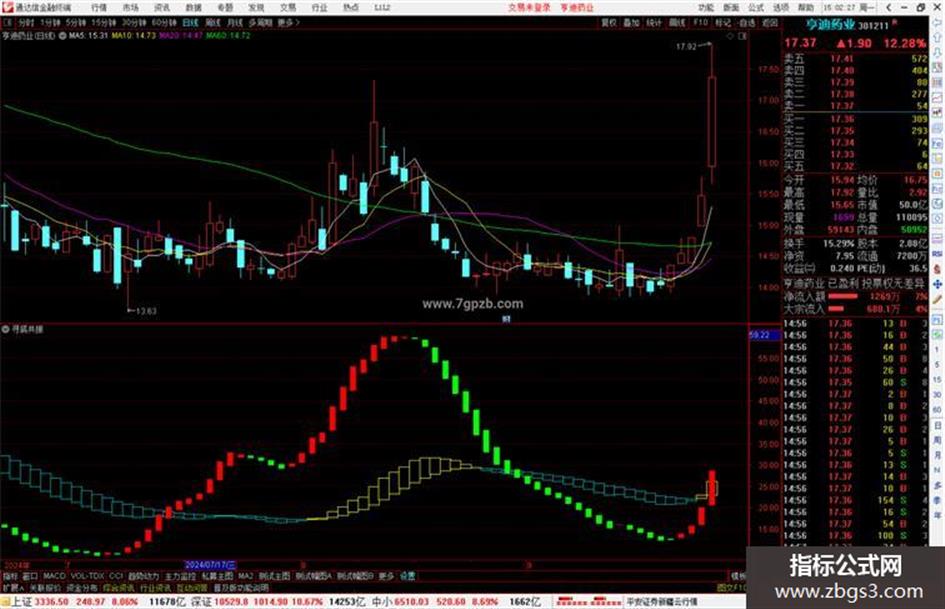
Task: Open F10 company info
Action: (700, 22)
